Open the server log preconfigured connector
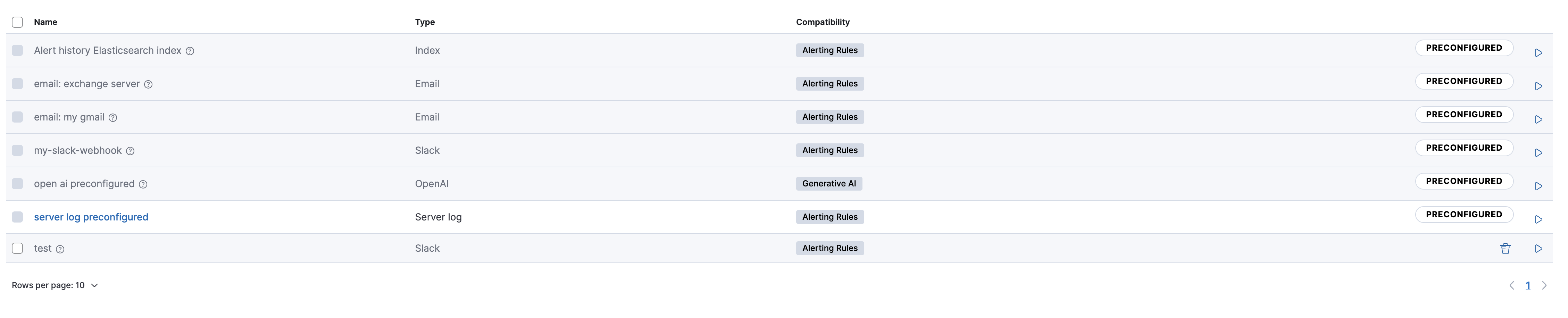The image size is (1568, 318). pyautogui.click(x=91, y=217)
